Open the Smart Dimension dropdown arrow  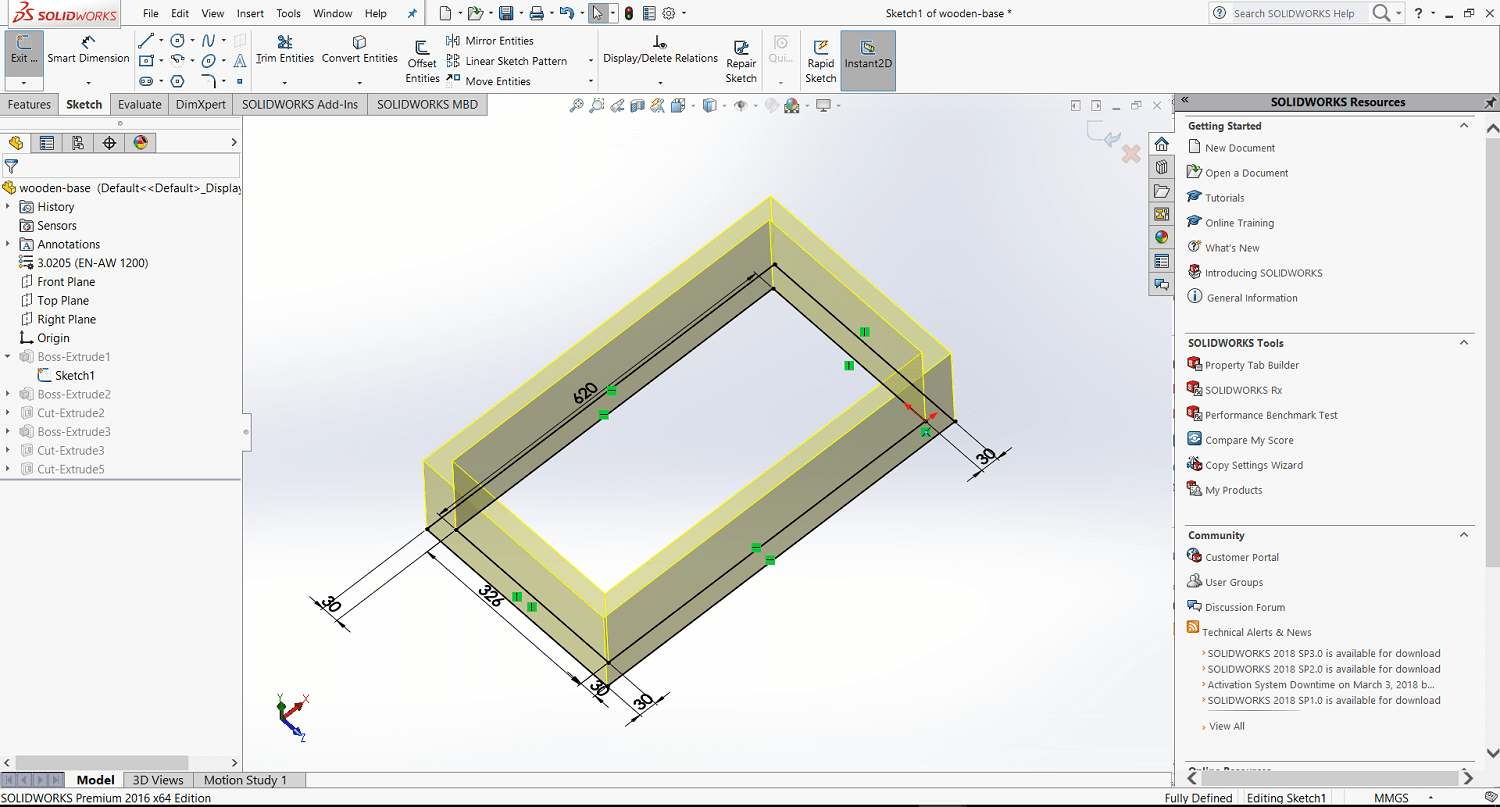point(88,81)
